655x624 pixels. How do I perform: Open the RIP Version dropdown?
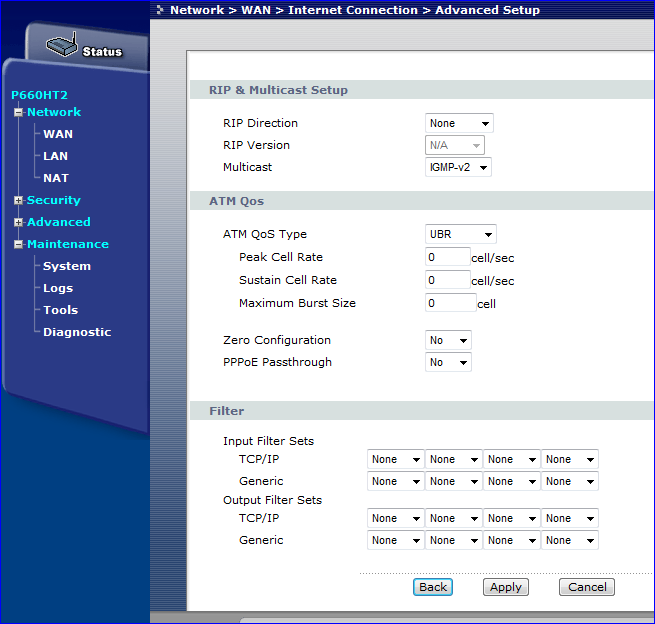pyautogui.click(x=455, y=145)
